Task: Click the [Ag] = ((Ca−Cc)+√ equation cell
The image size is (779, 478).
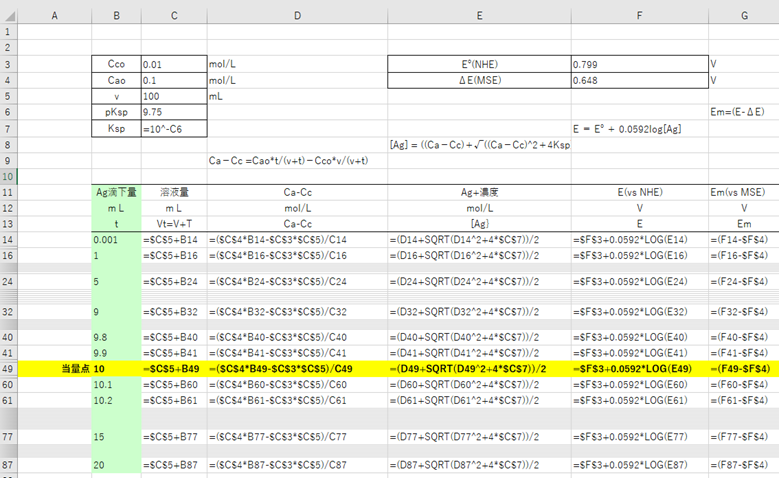Action: (479, 145)
